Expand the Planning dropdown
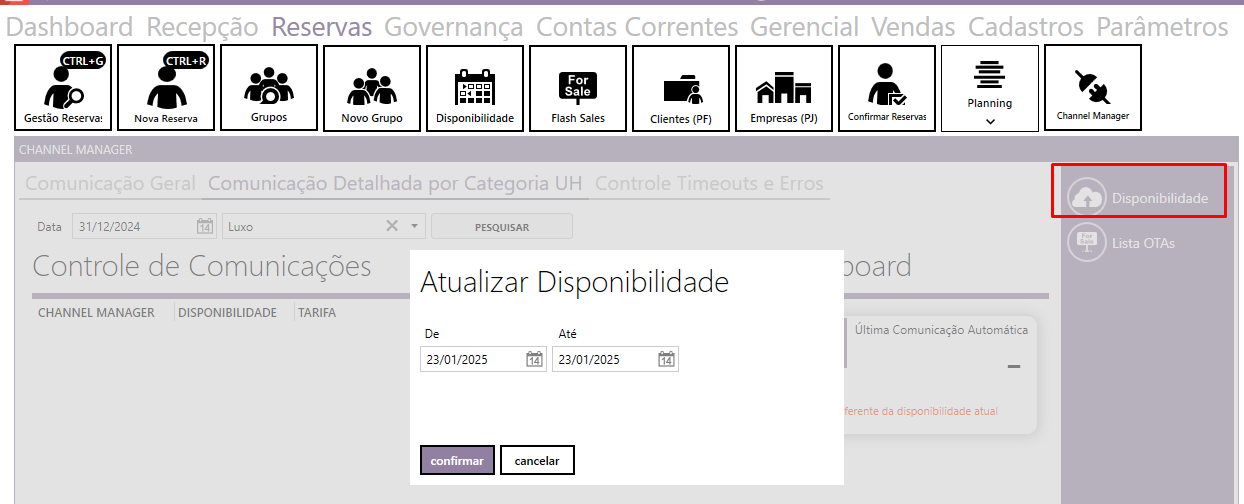The image size is (1244, 504). 989,121
